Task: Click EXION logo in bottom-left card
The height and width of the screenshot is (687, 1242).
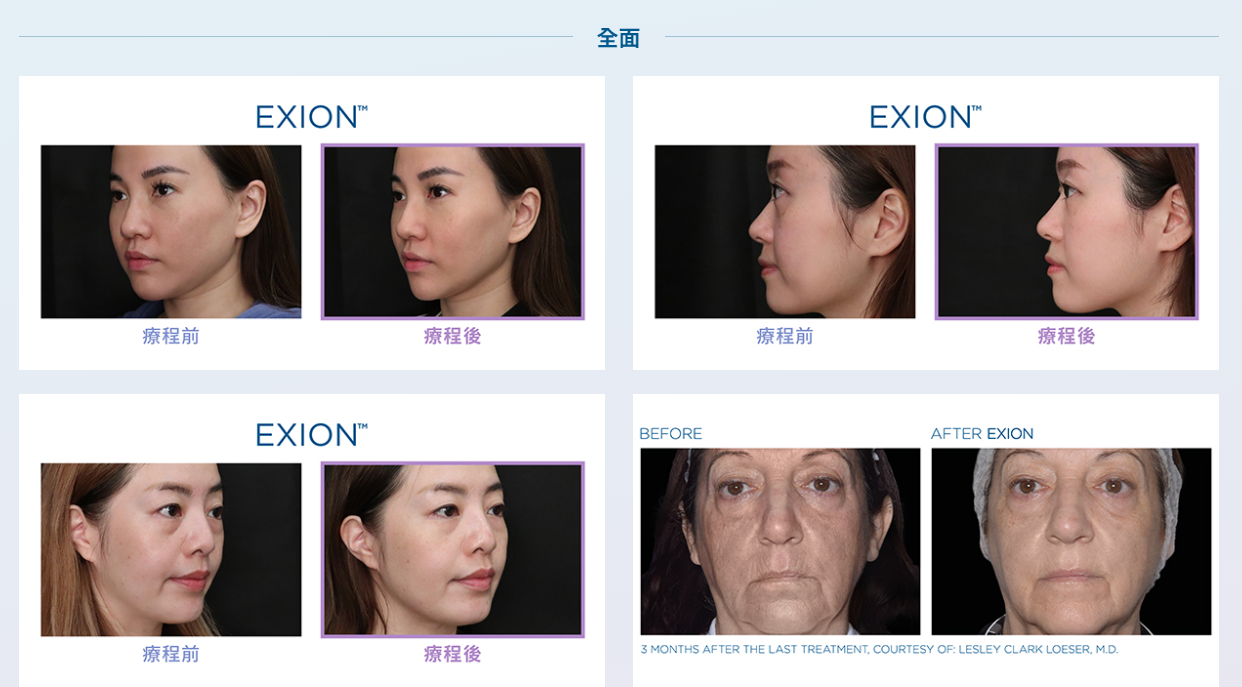Action: coord(312,435)
